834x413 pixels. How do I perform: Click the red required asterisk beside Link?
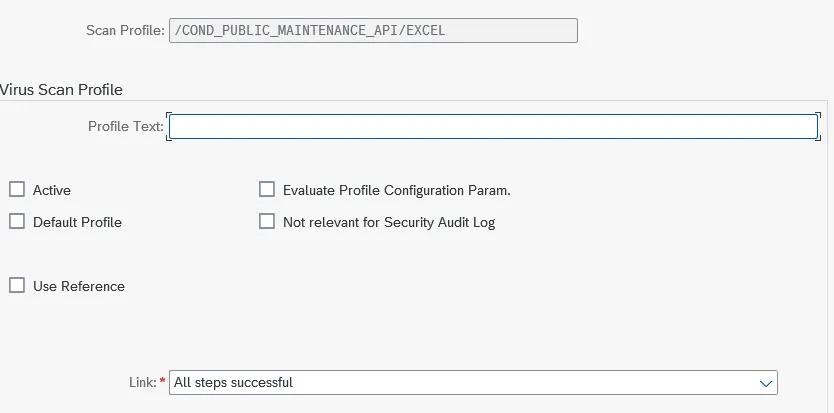(163, 382)
